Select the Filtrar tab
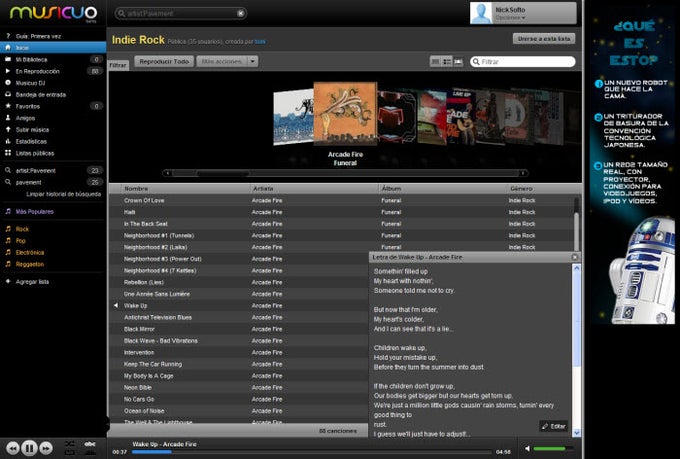The width and height of the screenshot is (680, 459). pos(118,65)
